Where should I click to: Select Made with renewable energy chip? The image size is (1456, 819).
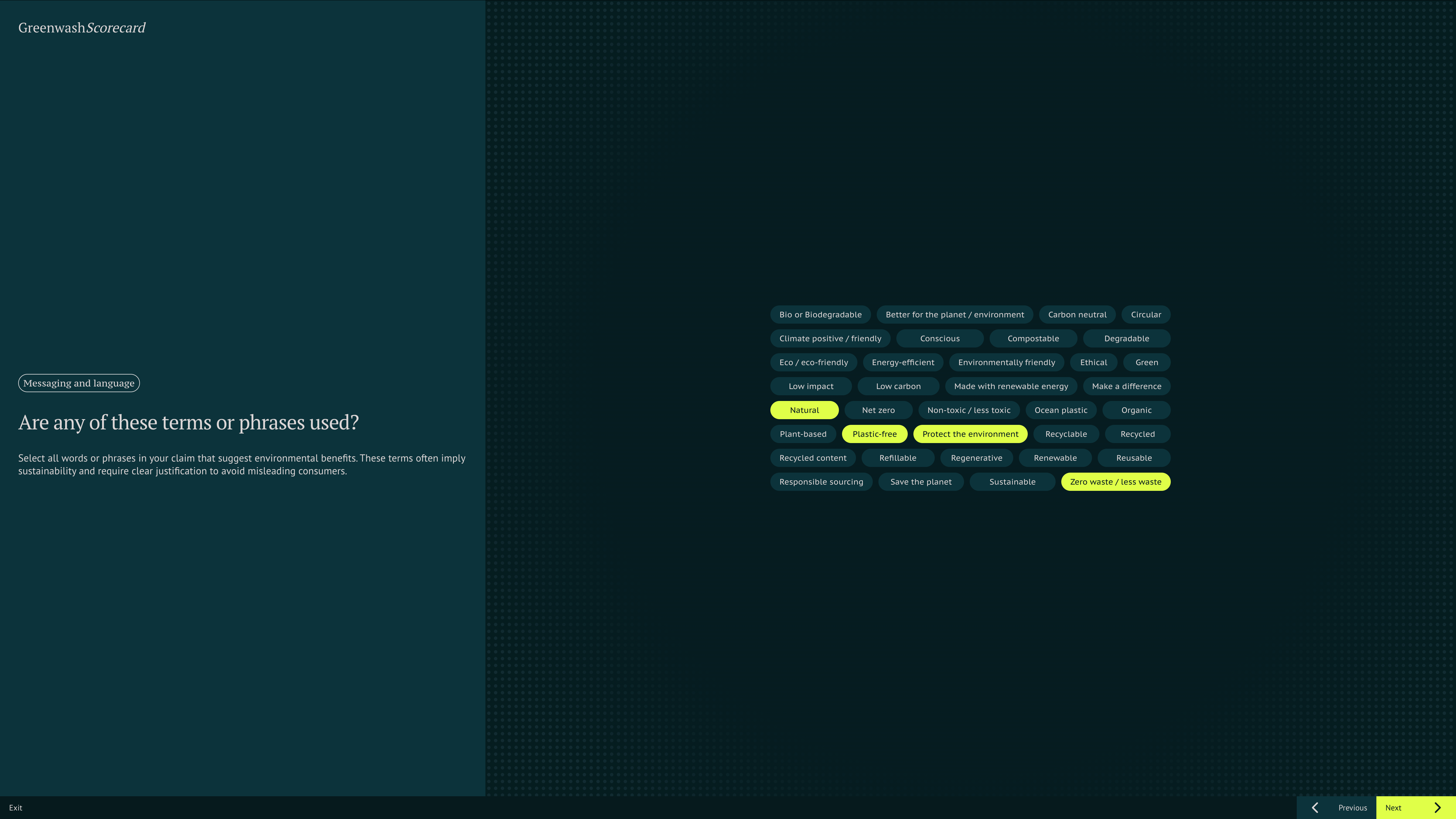1011,387
